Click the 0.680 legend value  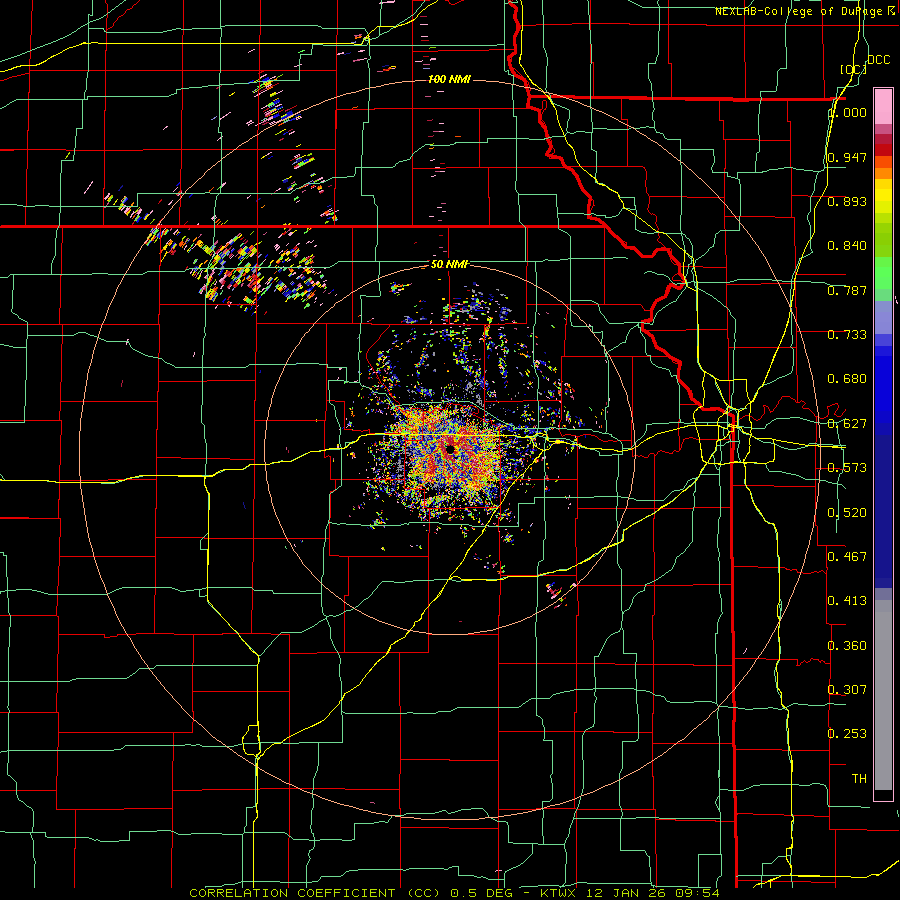coord(847,379)
